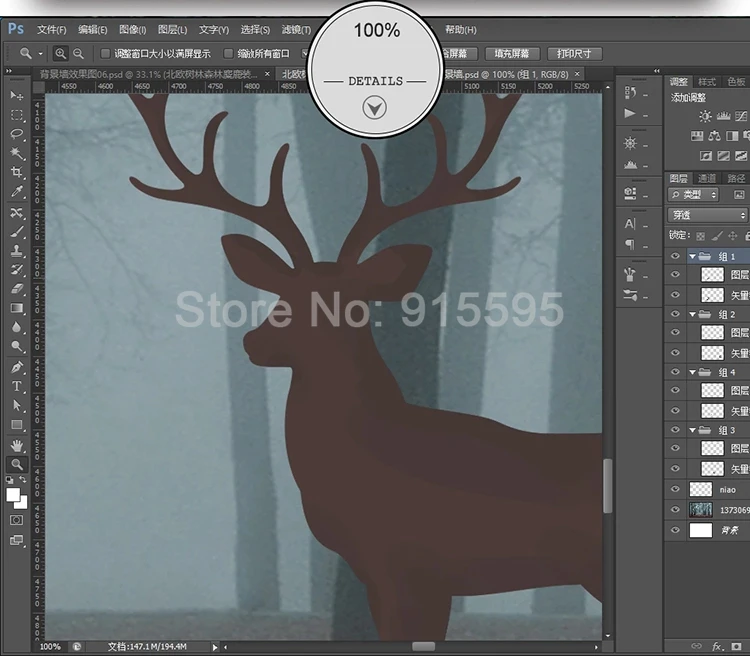Collapse the 组 4 group
This screenshot has height=666, width=750.
point(692,372)
